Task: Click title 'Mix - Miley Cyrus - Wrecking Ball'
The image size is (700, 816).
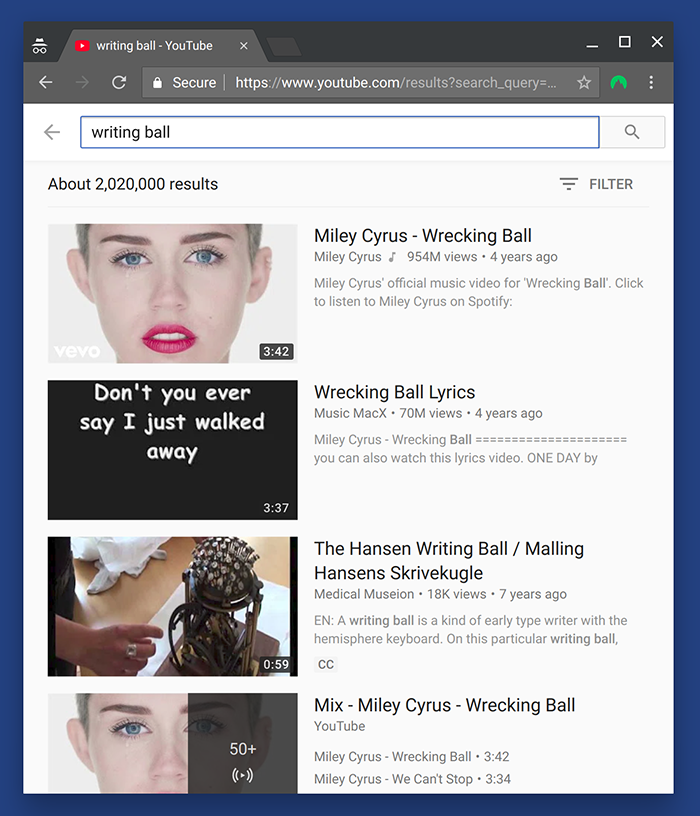Action: tap(444, 705)
